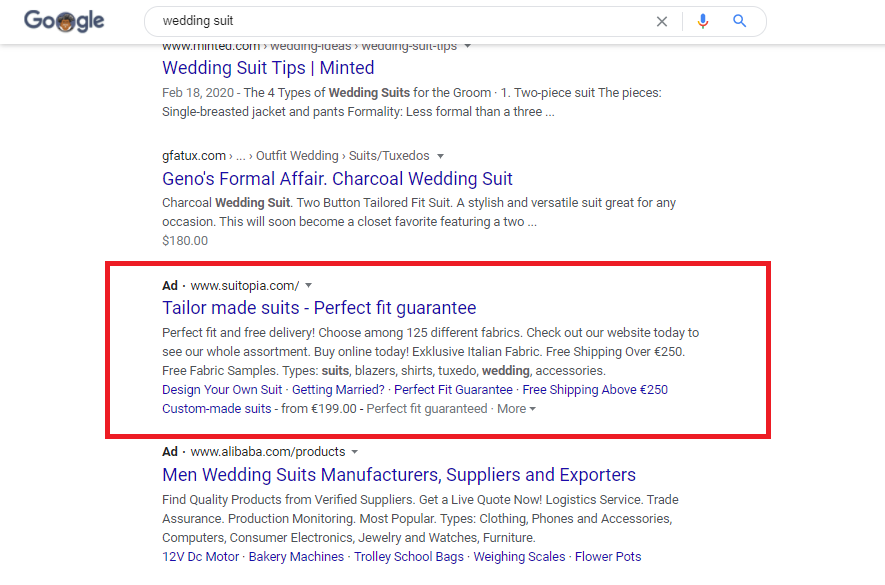Image resolution: width=885 pixels, height=585 pixels.
Task: Open Geno's Formal Affair Charcoal Wedding Suit
Action: pos(337,179)
